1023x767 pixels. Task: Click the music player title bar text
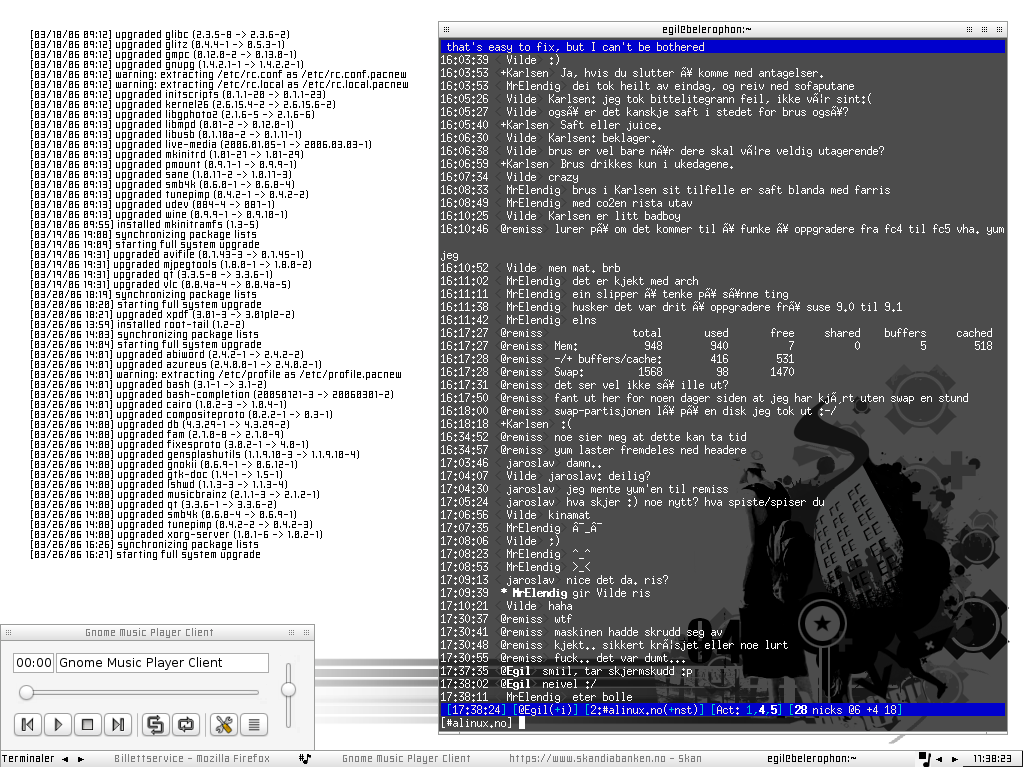click(149, 633)
